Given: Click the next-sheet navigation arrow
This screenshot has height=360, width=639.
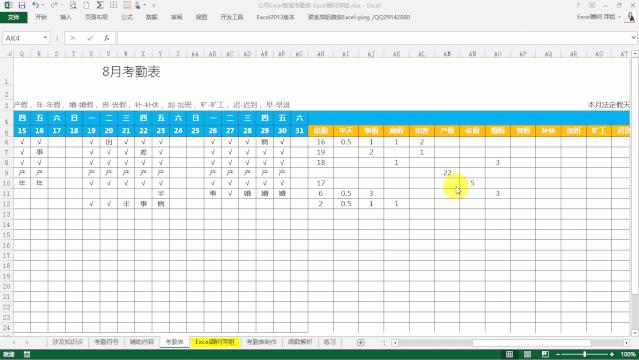Looking at the screenshot, I should point(27,342).
